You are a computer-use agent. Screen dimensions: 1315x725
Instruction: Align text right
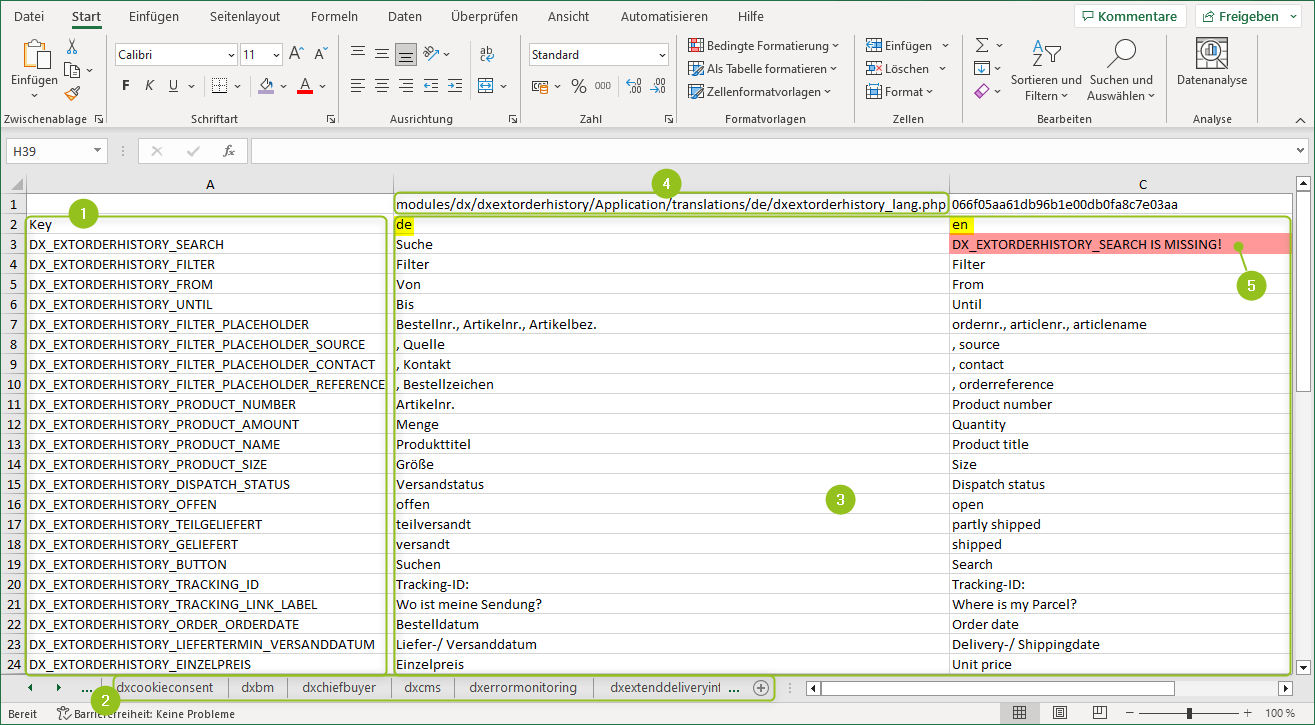[405, 86]
